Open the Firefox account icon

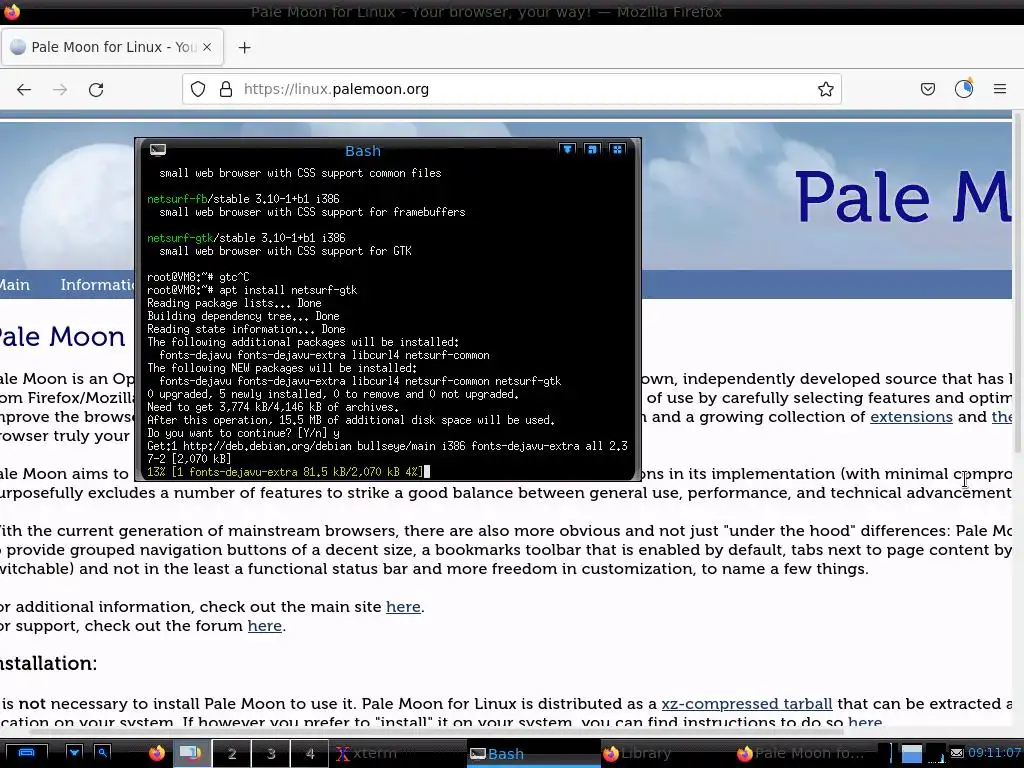[x=964, y=88]
